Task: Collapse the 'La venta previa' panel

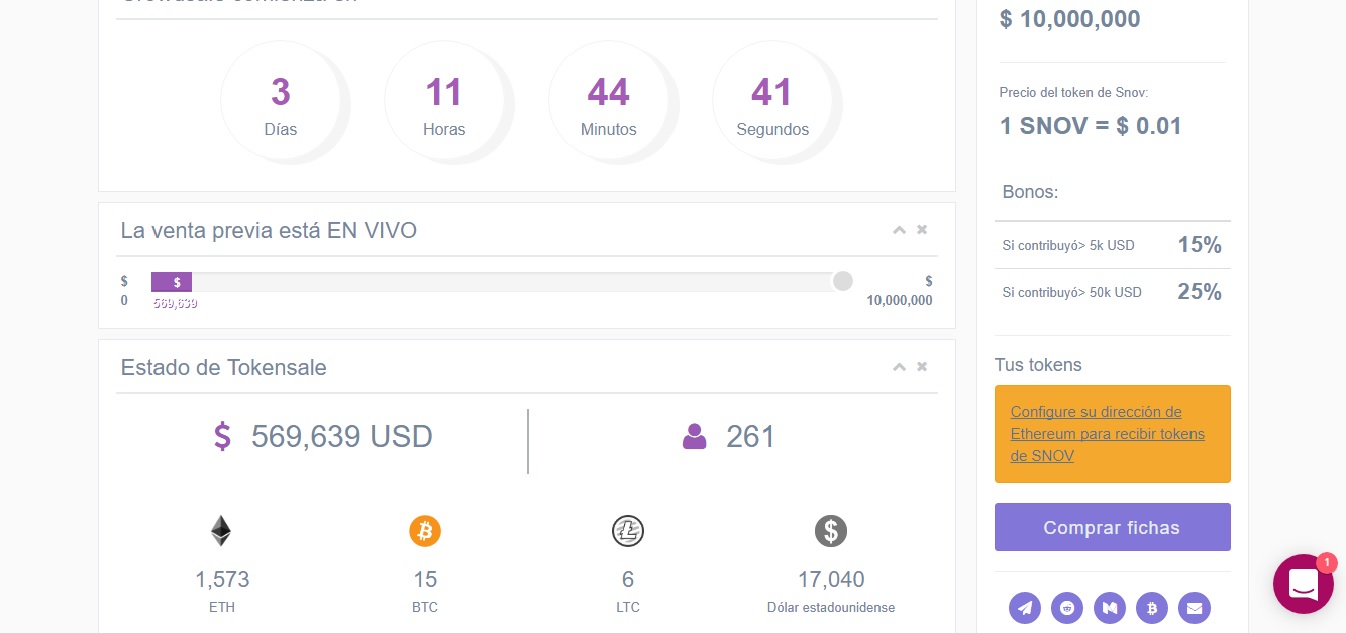Action: tap(899, 230)
